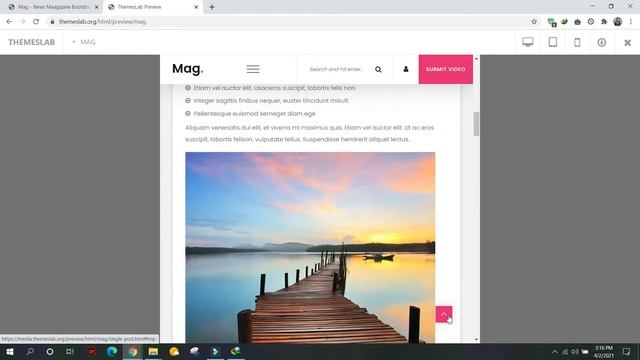Reload the page

(36, 22)
